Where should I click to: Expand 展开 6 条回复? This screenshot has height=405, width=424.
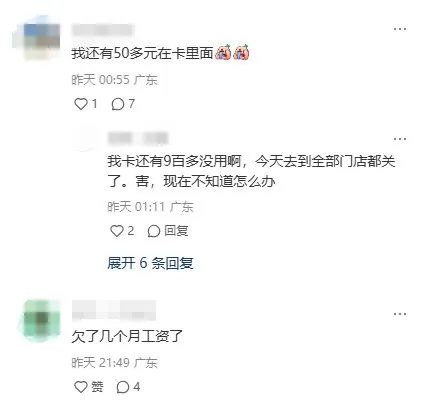150,263
